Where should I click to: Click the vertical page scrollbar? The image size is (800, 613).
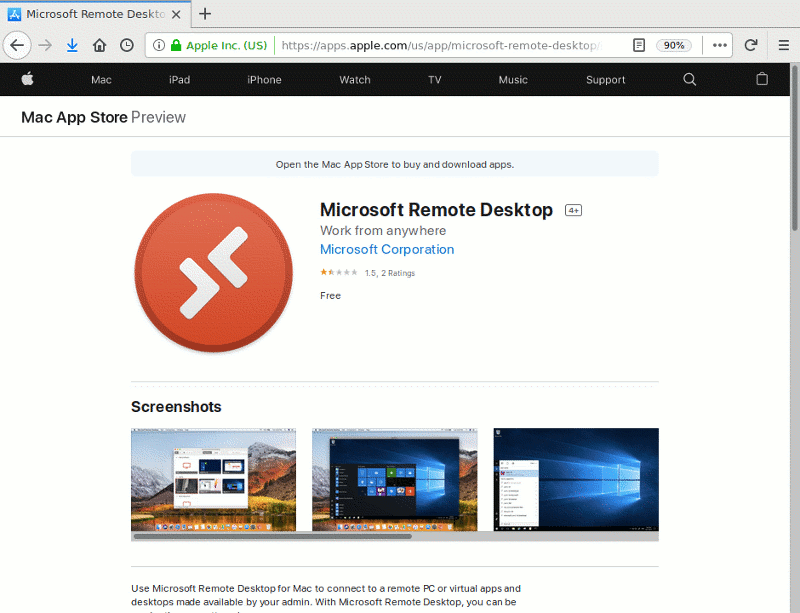(794, 148)
